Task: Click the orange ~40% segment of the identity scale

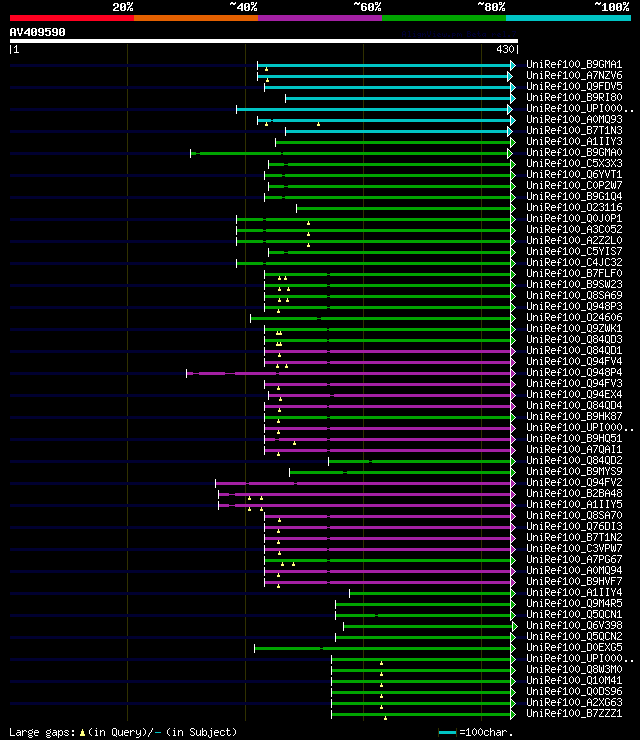Action: 196,18
